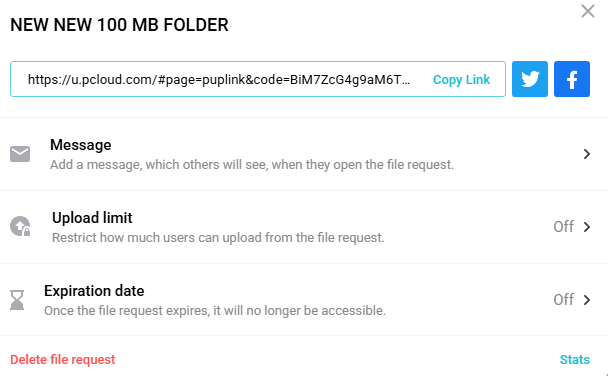
Task: Open the Message option title
Action: [81, 145]
